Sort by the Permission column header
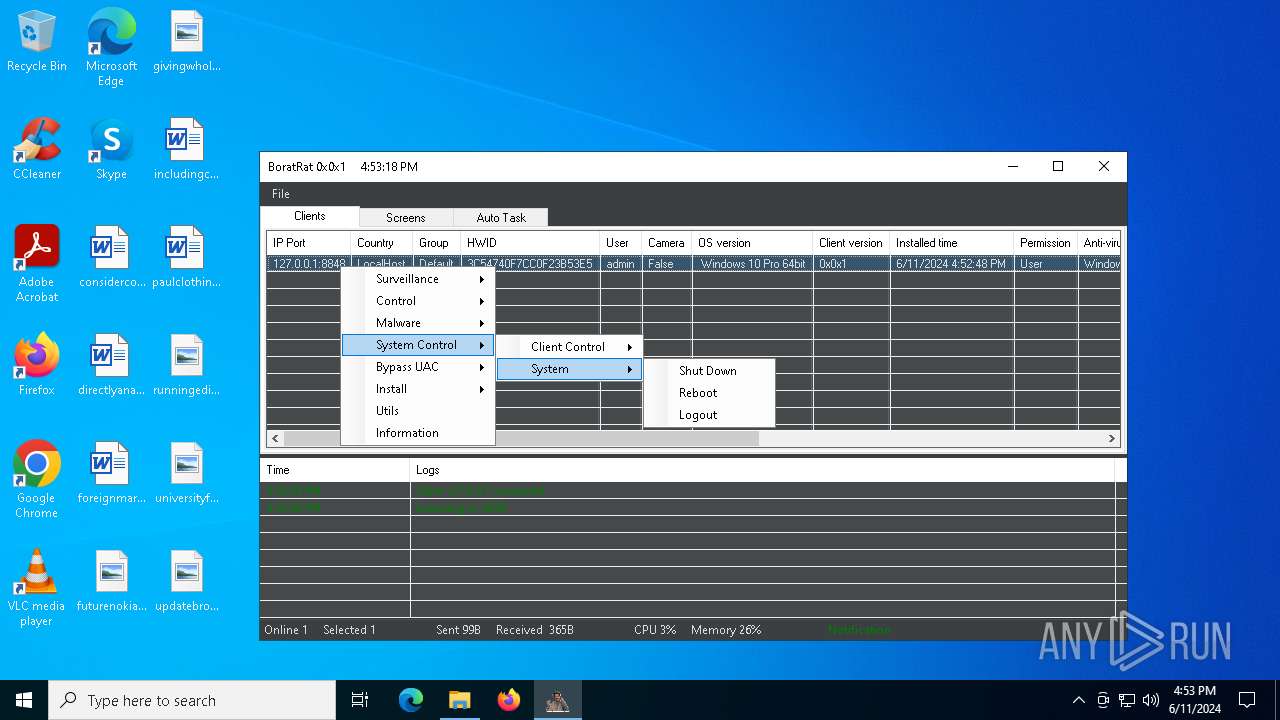 point(1045,243)
